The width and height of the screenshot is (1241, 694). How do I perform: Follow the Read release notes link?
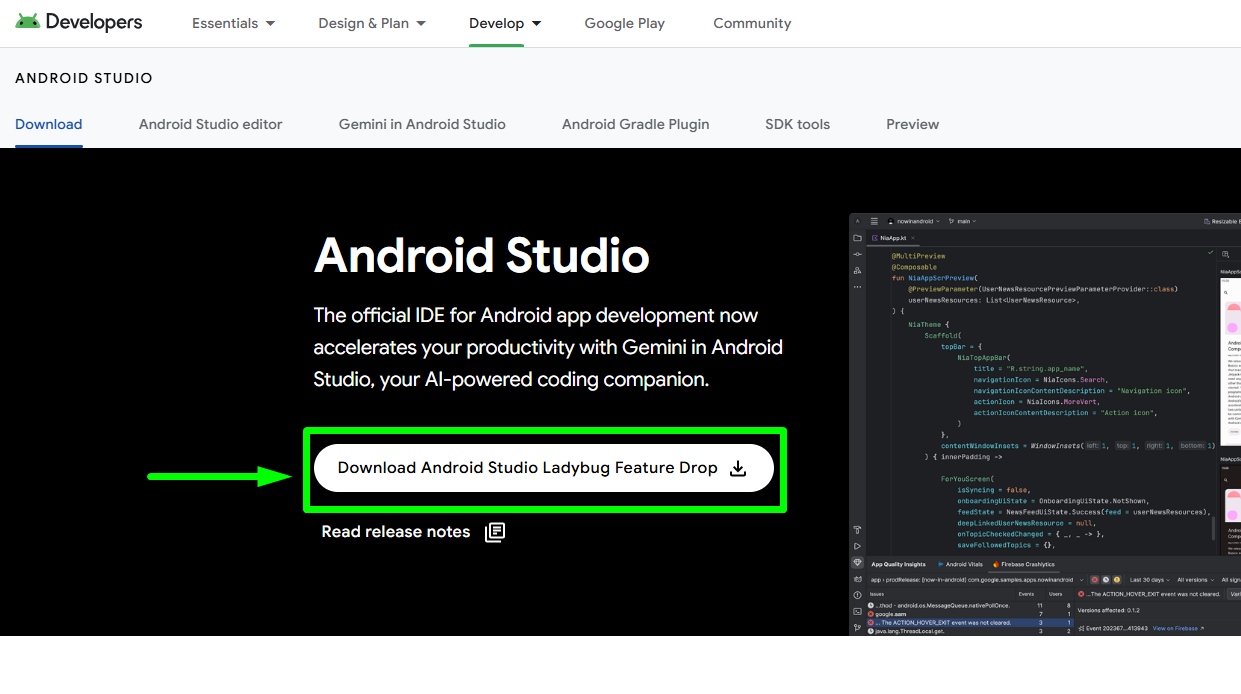(396, 532)
